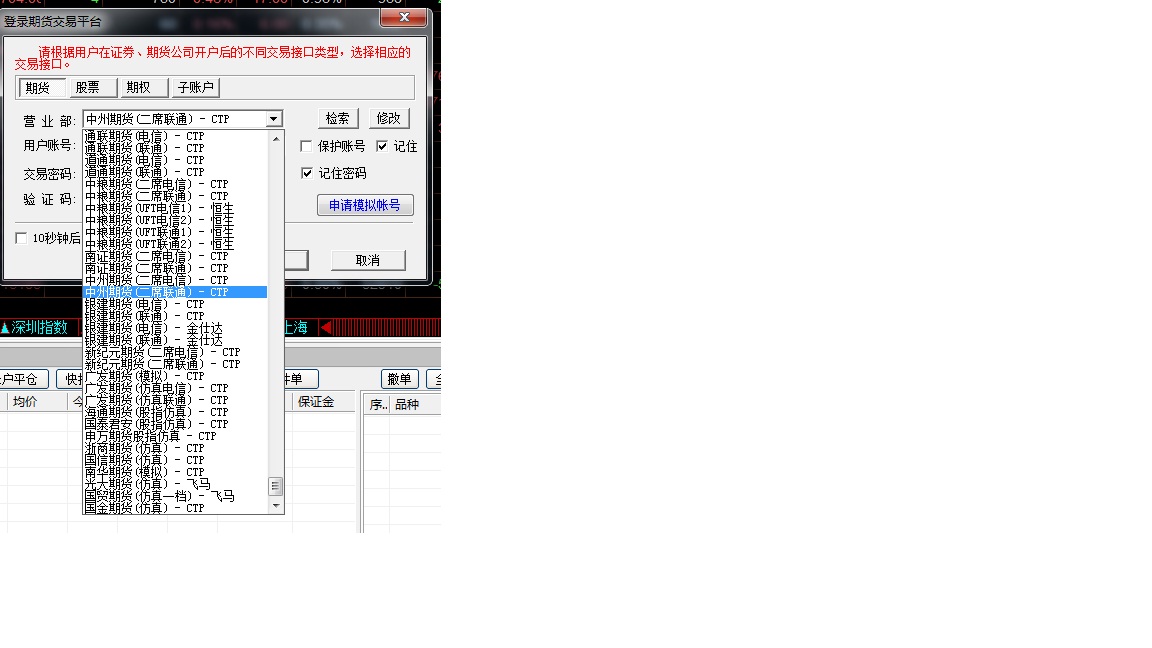Select 道通期货 (联通) - CTP
Image resolution: width=1152 pixels, height=648 pixels.
pos(175,173)
